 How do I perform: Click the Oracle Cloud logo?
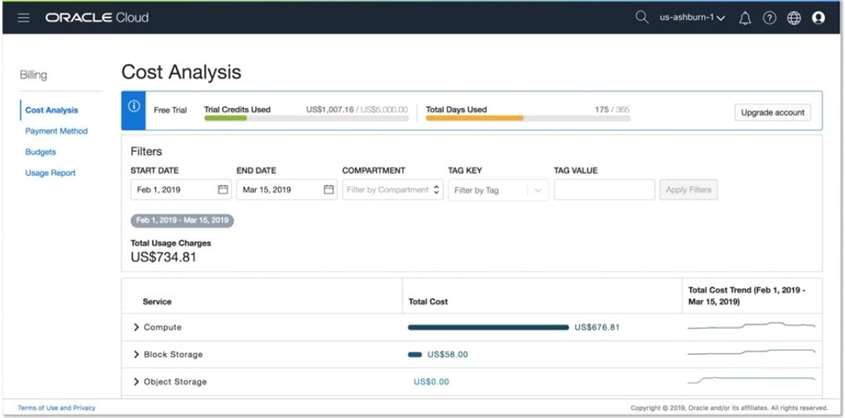click(97, 18)
